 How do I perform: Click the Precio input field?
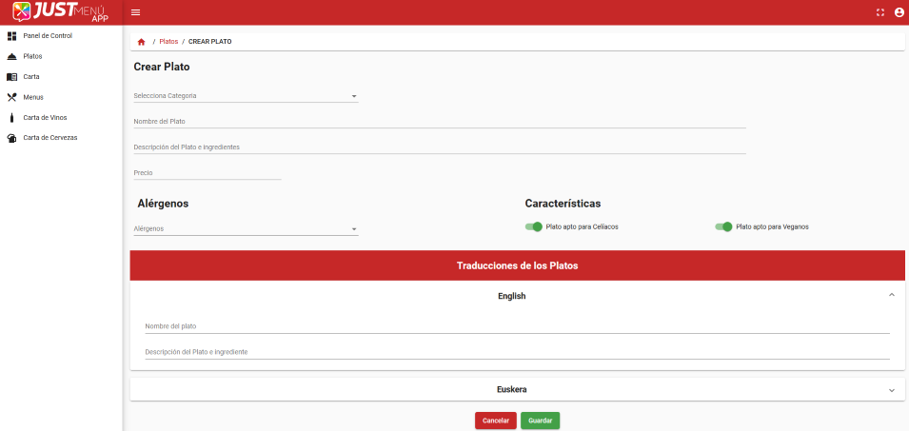coord(207,173)
